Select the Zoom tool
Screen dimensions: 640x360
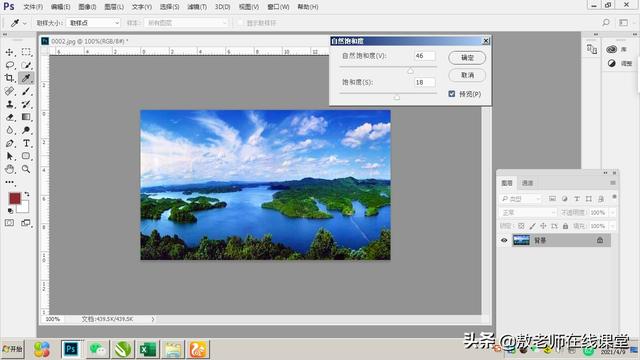tap(26, 169)
